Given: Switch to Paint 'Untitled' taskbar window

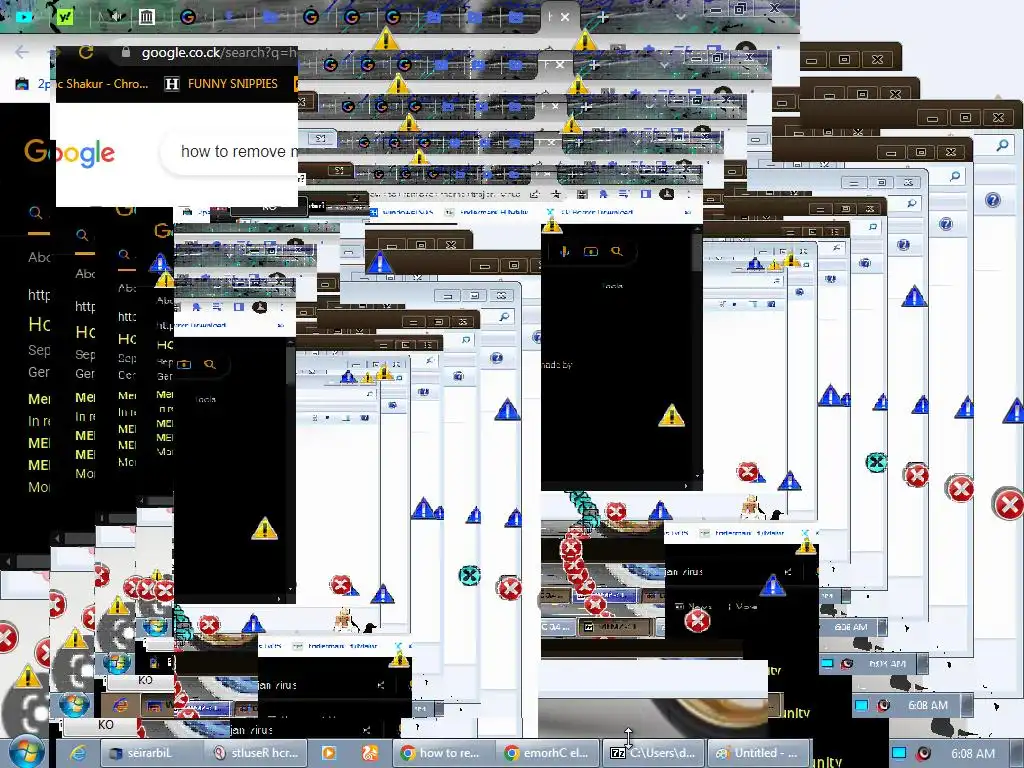Looking at the screenshot, I should click(758, 753).
